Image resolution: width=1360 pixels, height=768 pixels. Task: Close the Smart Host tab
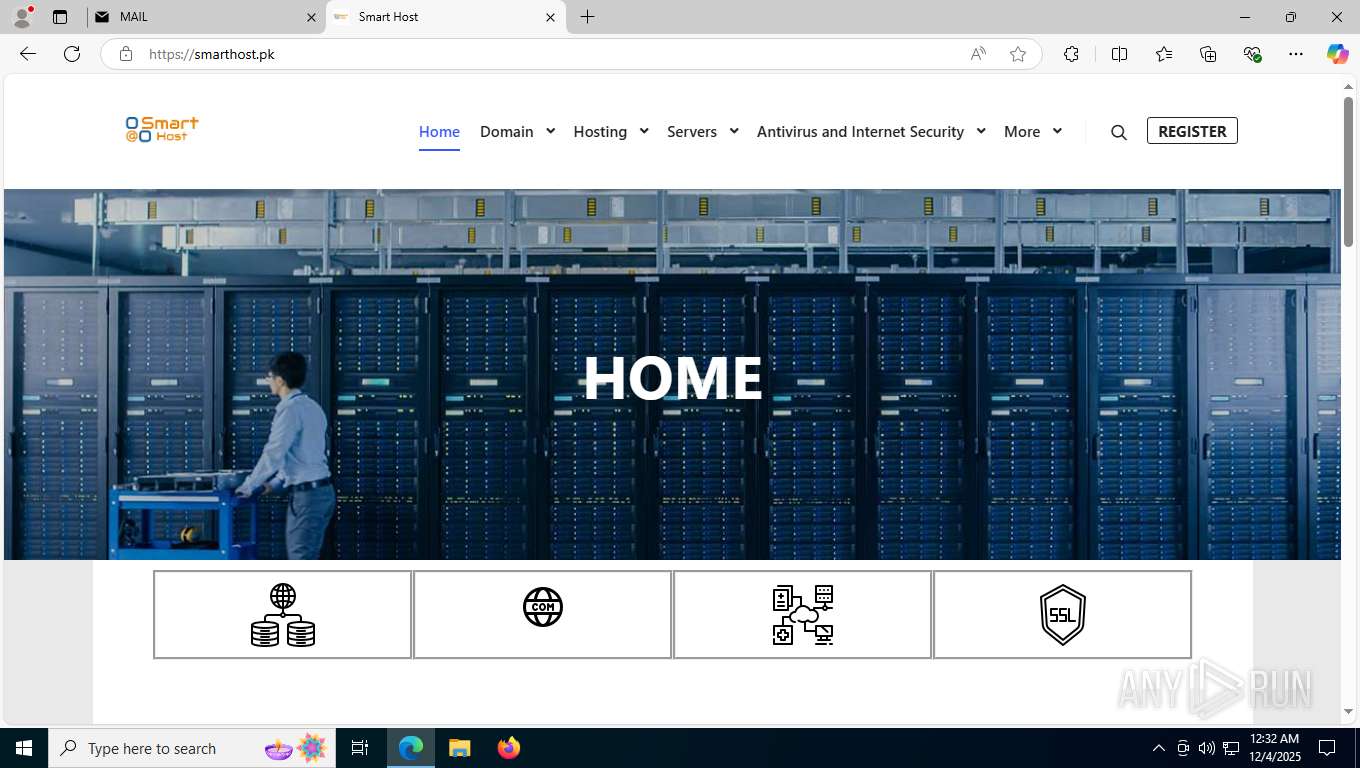pos(551,17)
